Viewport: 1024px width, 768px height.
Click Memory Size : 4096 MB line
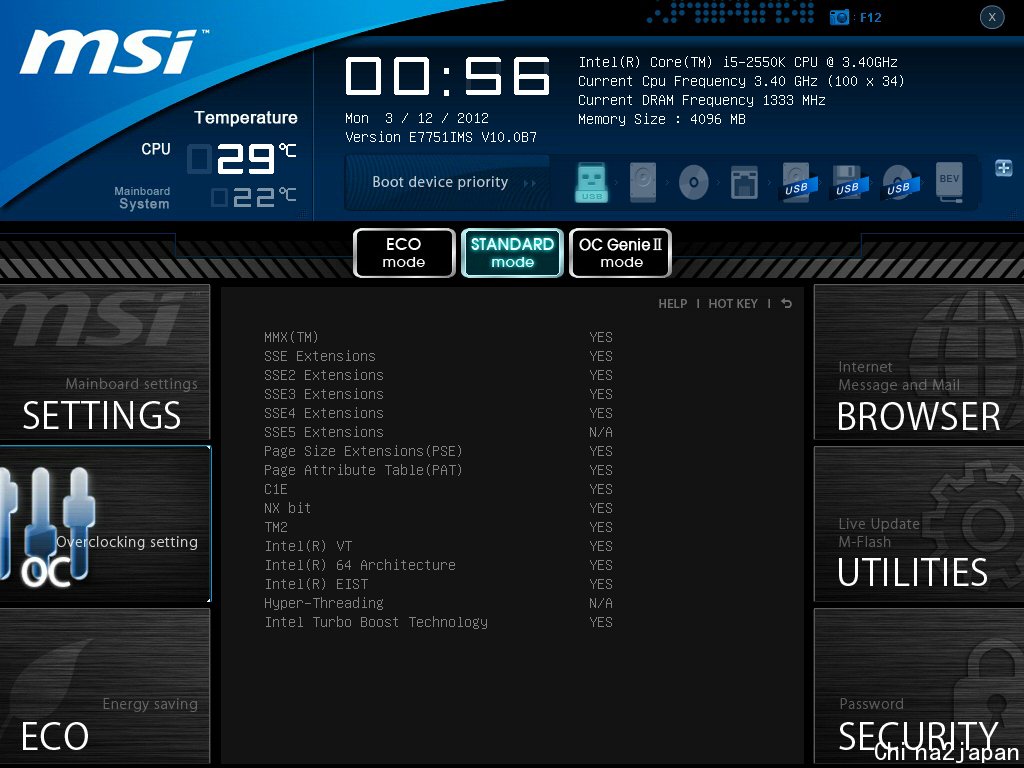point(662,119)
